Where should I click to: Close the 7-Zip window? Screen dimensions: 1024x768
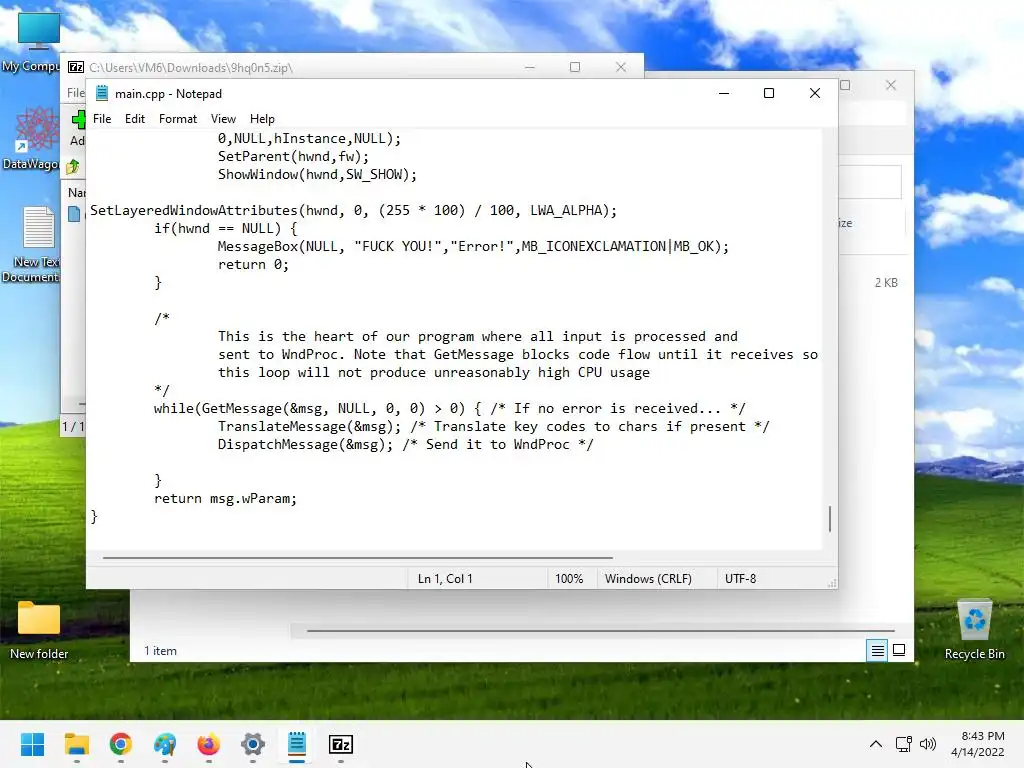pyautogui.click(x=620, y=67)
